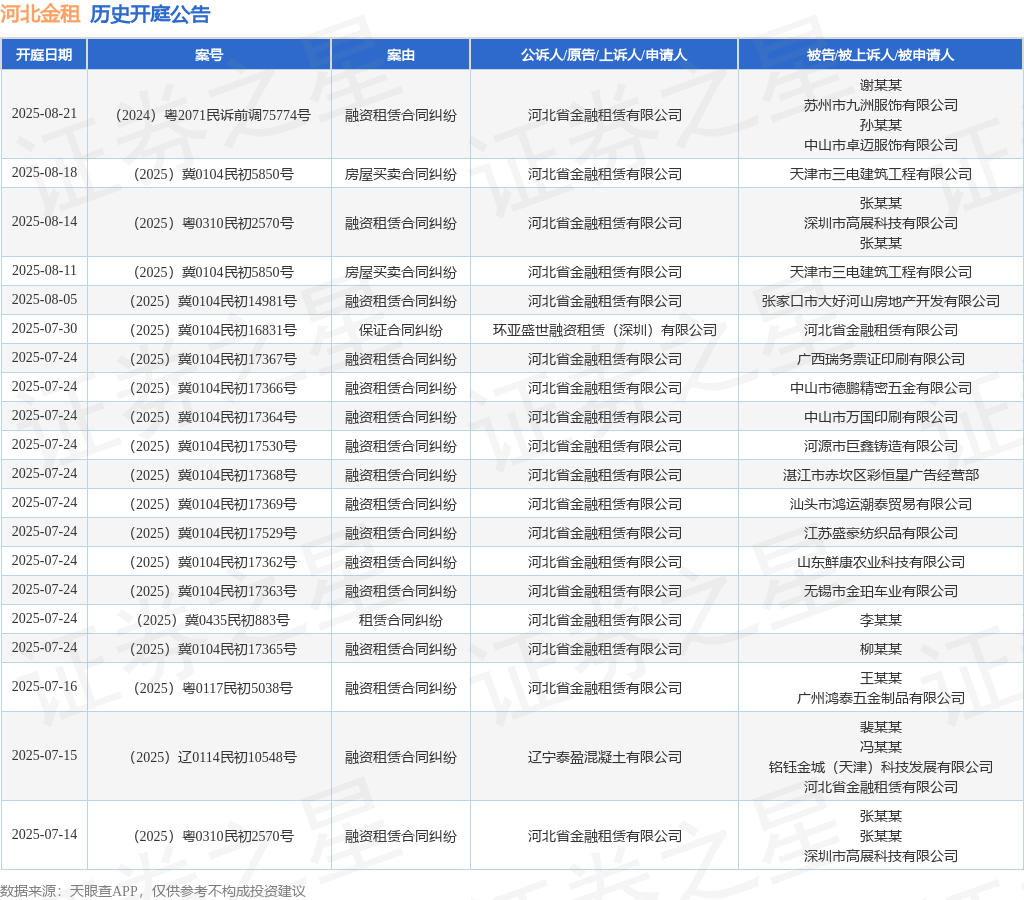The height and width of the screenshot is (900, 1024).
Task: Click defendant name 裴某某
Action: click(x=880, y=728)
